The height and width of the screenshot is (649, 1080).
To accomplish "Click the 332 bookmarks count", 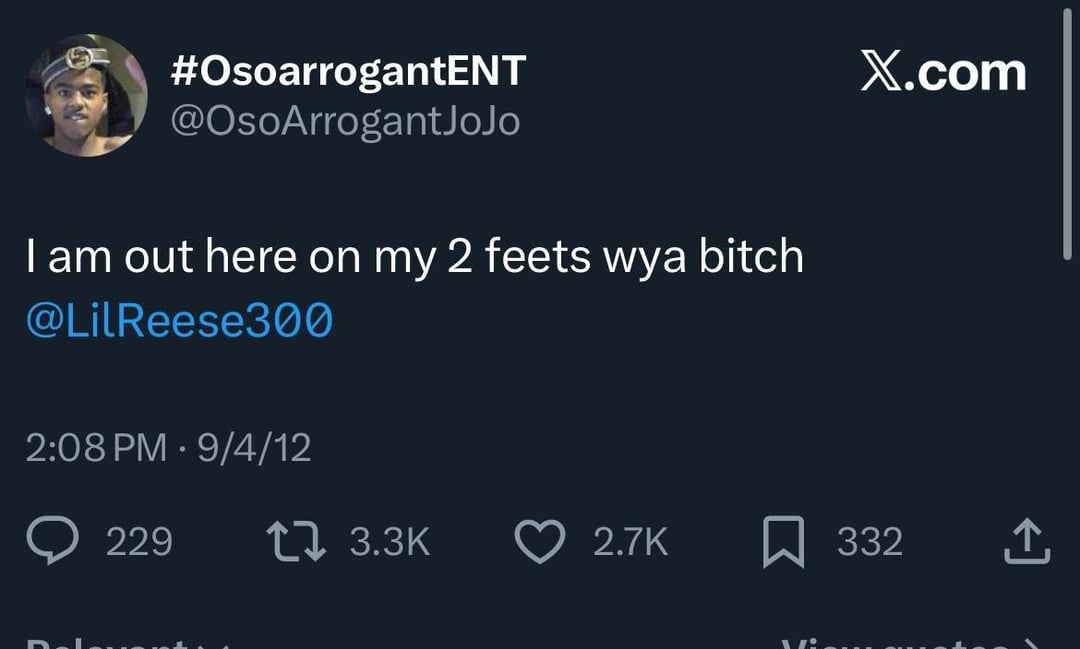I will (x=870, y=542).
